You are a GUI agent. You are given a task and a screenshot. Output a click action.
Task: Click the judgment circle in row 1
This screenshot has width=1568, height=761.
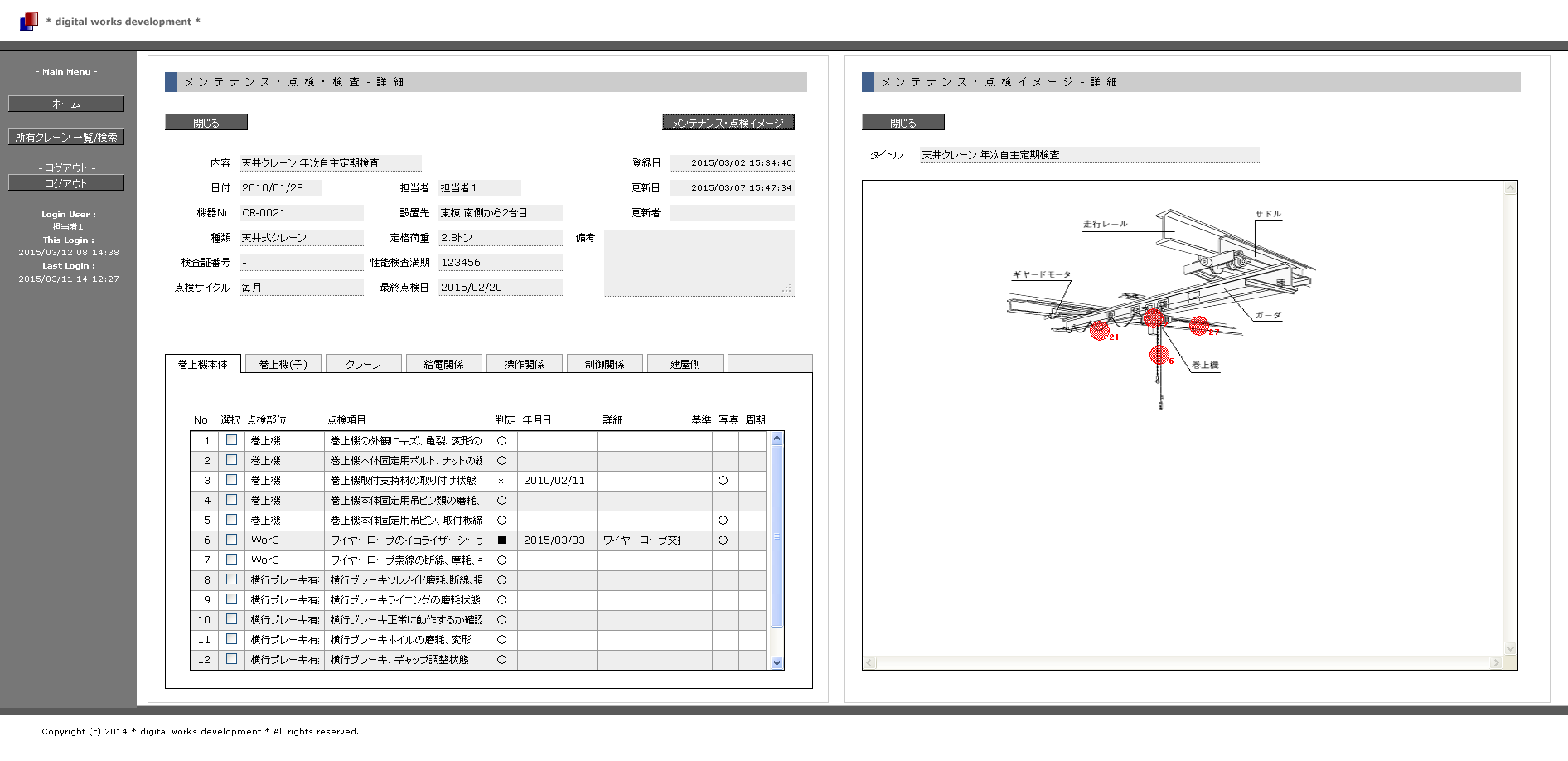(501, 441)
